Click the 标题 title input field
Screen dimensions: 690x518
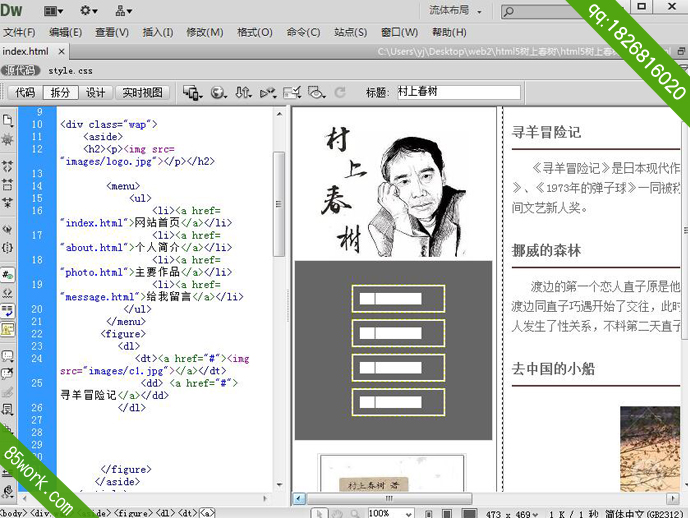pyautogui.click(x=459, y=92)
